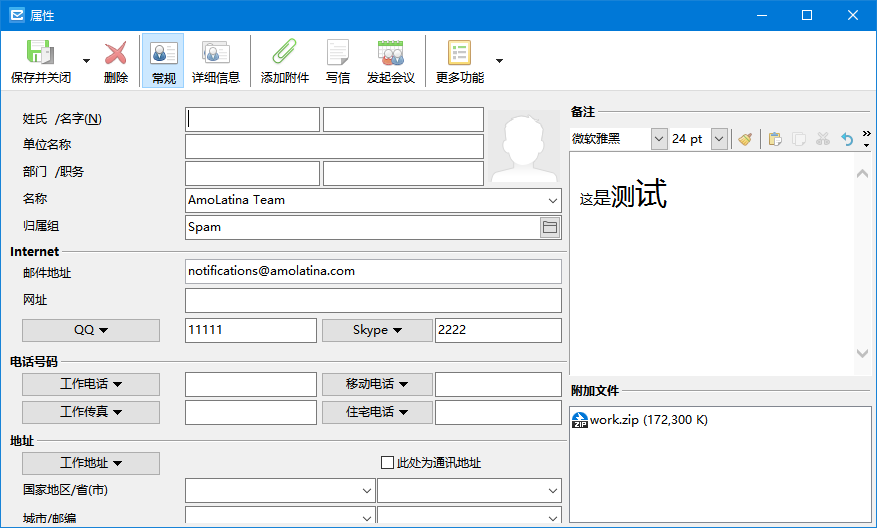Click the notes scrollbar up arrow
Screen dimensions: 877x528
tap(862, 174)
